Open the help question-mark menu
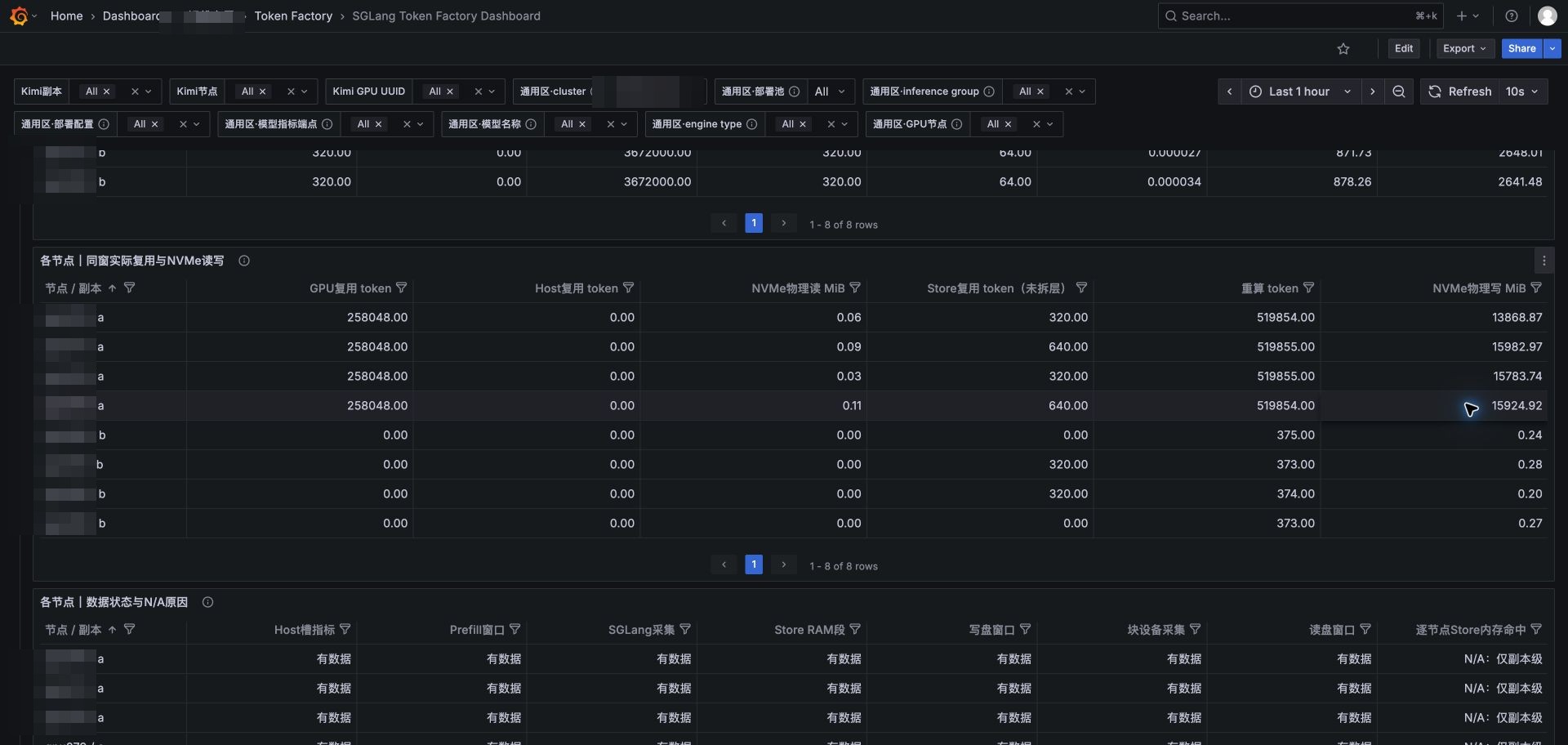 [1511, 16]
